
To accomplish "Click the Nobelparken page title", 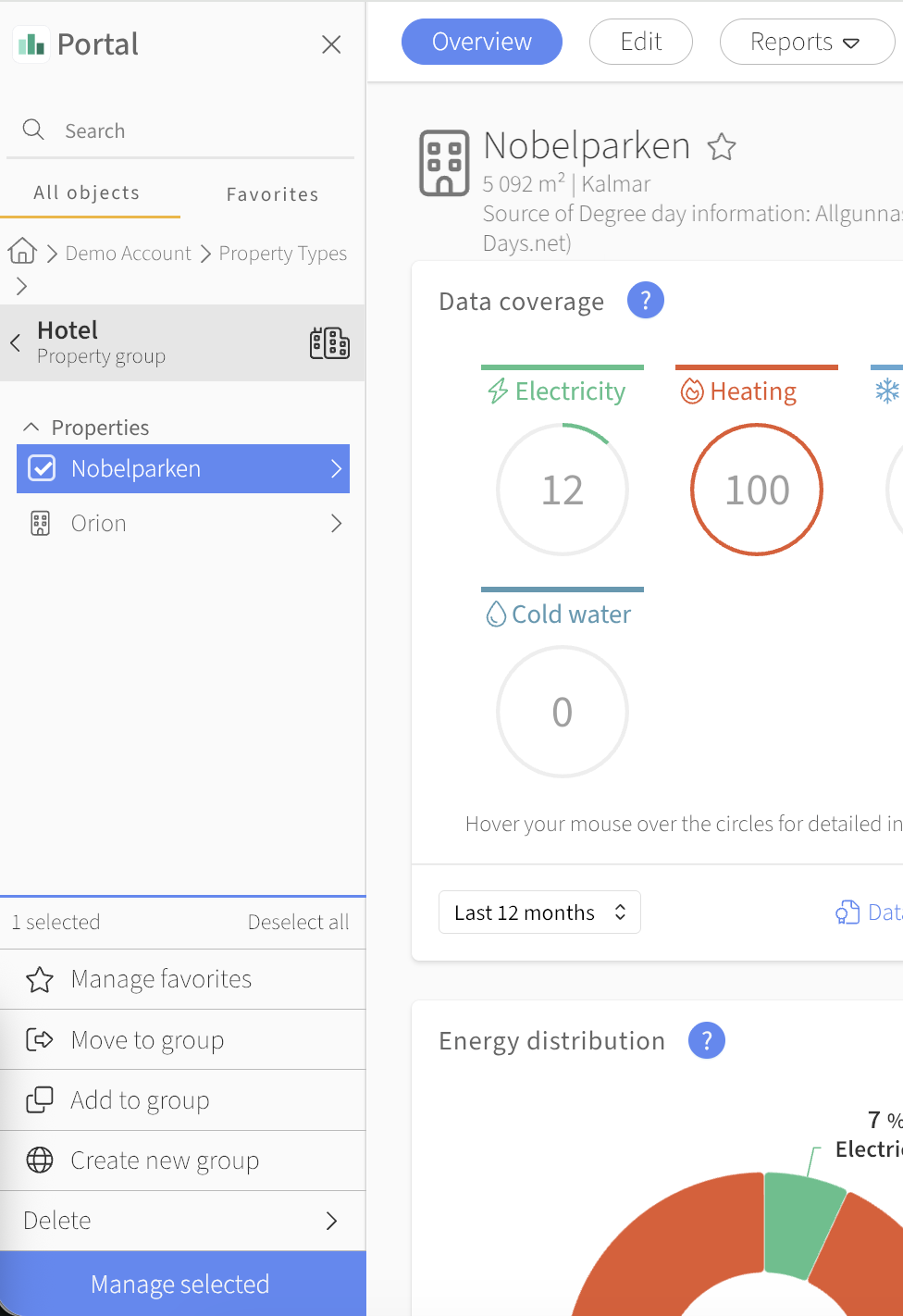I will point(587,145).
